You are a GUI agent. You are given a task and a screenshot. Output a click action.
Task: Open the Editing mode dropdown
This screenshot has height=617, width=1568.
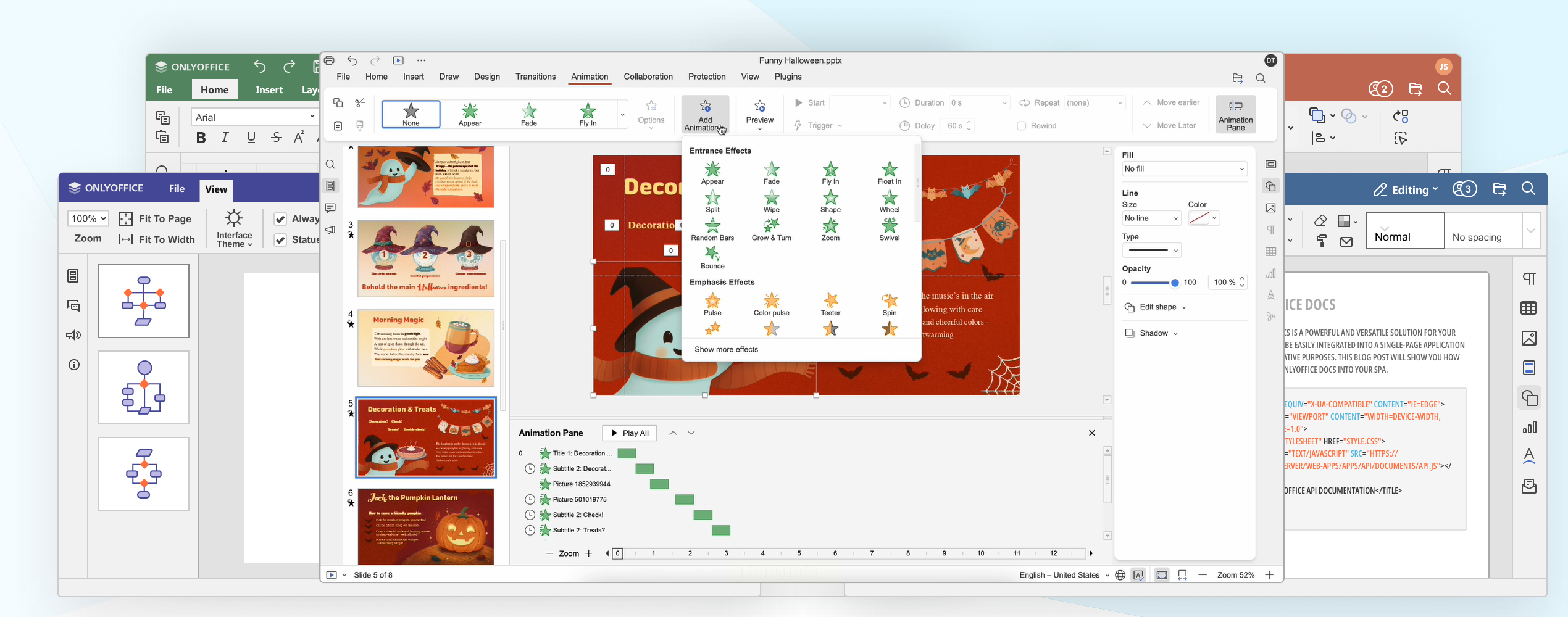pos(1406,190)
